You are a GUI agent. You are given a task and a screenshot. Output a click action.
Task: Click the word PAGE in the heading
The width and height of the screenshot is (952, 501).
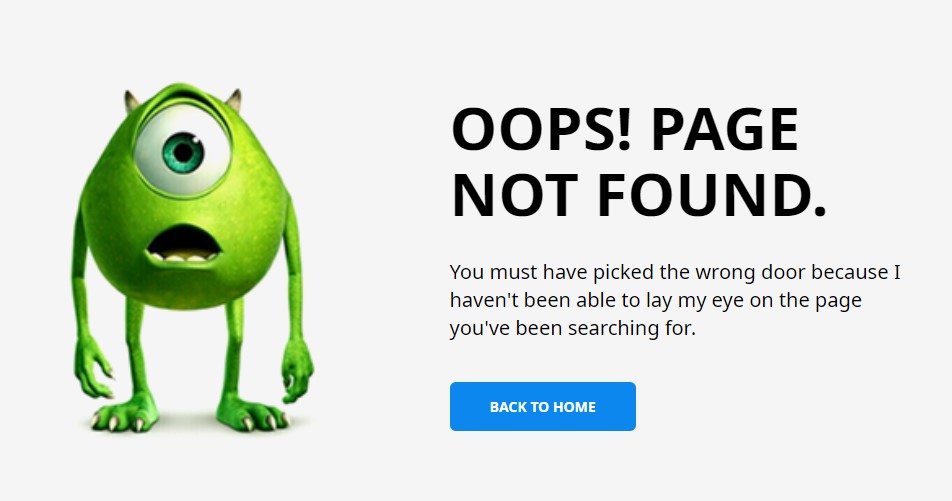[x=724, y=130]
